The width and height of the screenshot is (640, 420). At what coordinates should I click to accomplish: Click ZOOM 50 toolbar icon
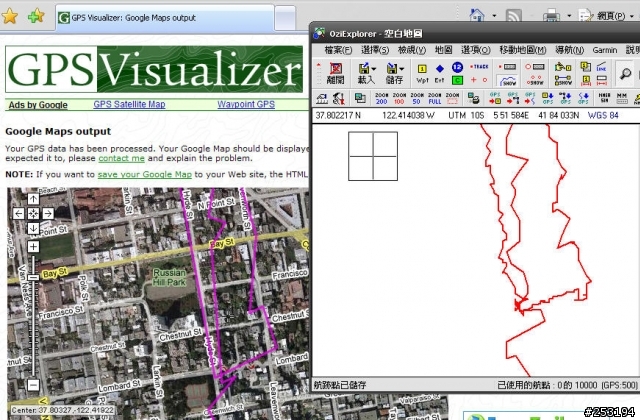(x=416, y=98)
